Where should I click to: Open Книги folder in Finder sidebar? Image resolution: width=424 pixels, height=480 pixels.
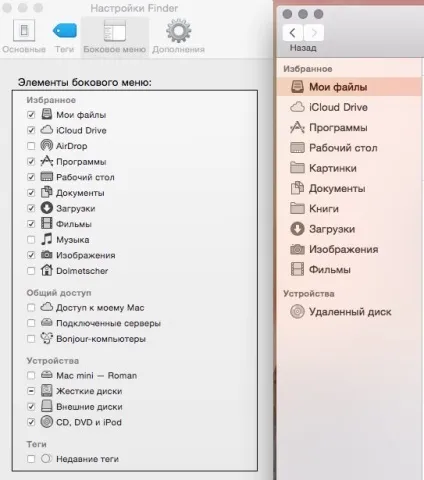[x=349, y=209]
